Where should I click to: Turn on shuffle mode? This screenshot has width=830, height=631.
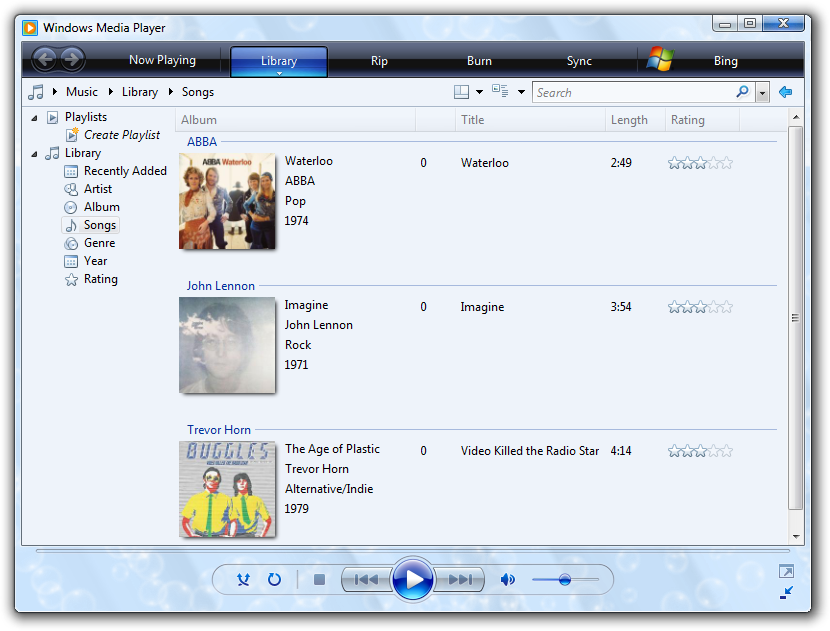(243, 579)
